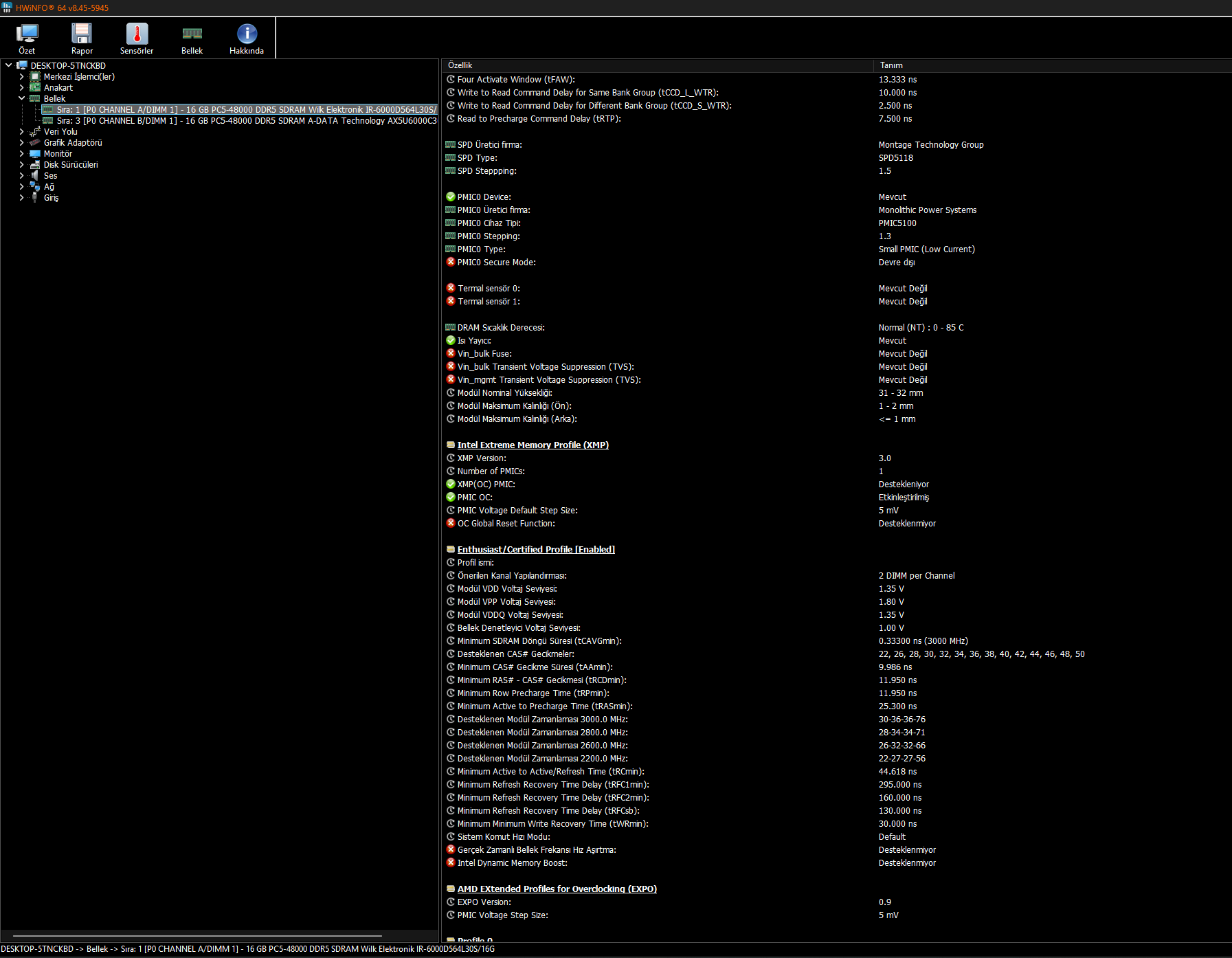Select the Bellek tree item
Image resolution: width=1232 pixels, height=958 pixels.
point(55,98)
